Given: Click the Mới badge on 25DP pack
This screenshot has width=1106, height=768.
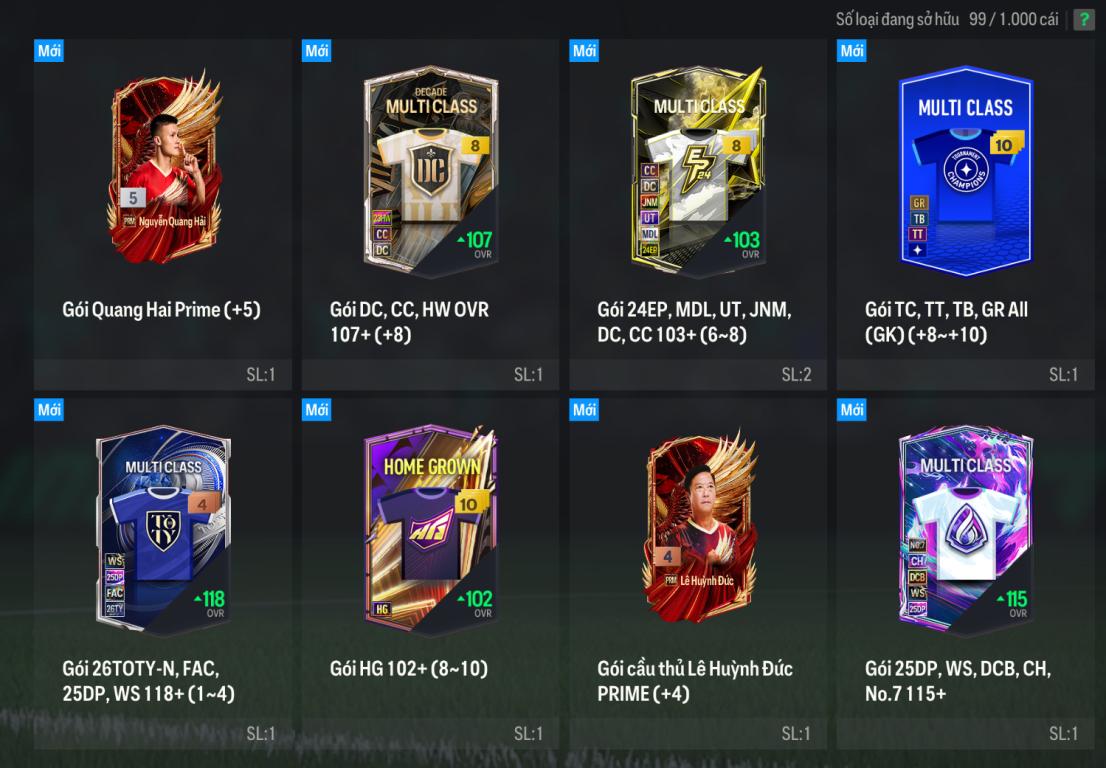Looking at the screenshot, I should (851, 409).
